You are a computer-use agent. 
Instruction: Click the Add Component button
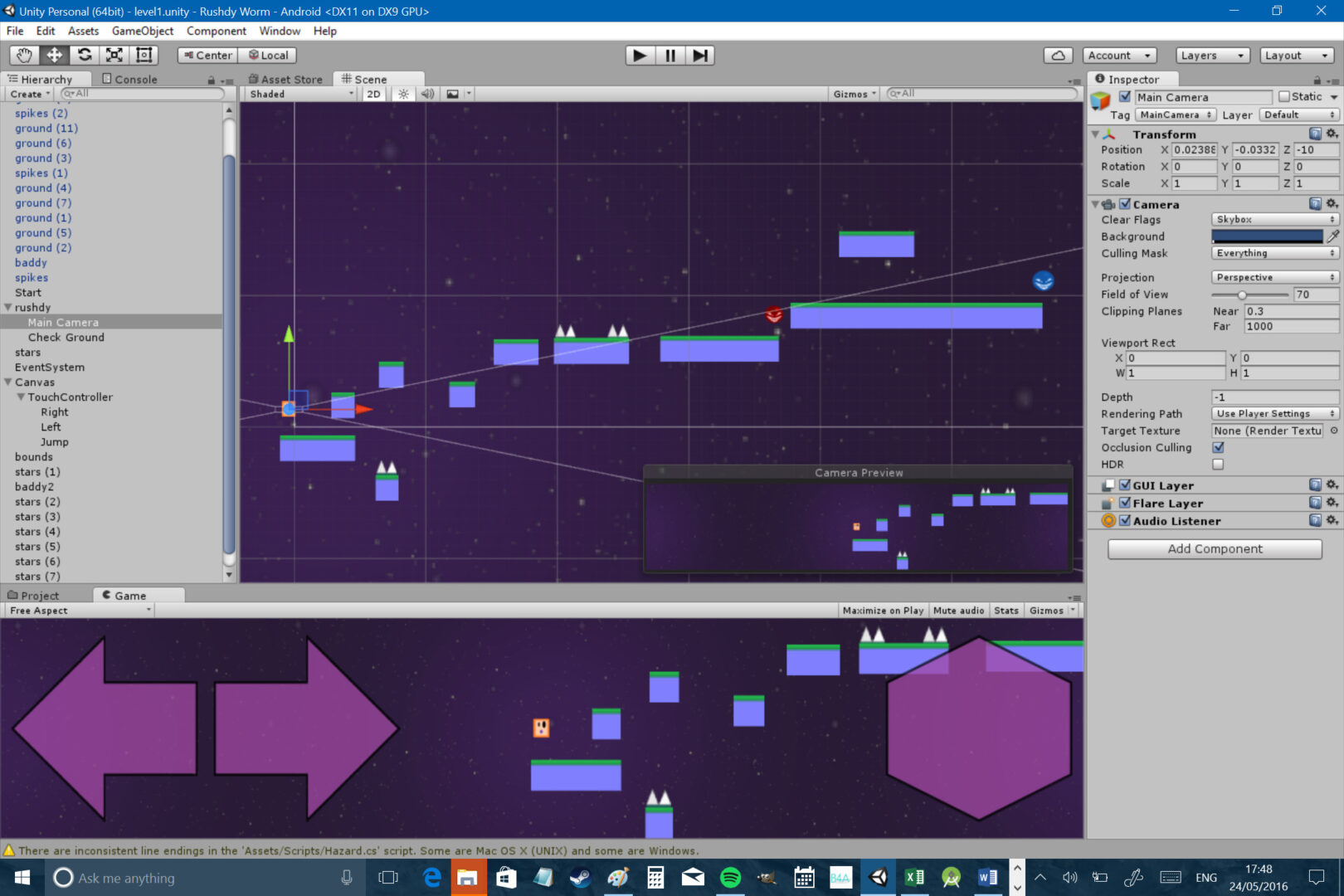coord(1214,548)
